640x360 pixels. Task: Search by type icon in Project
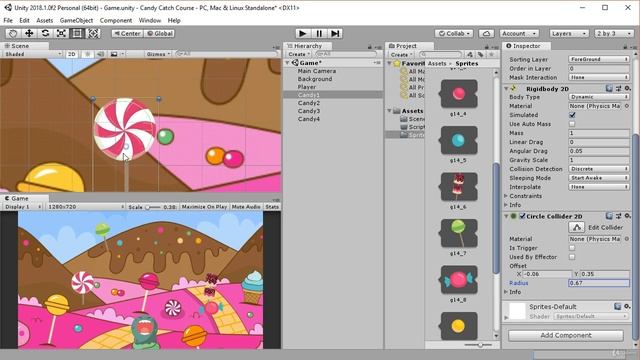click(x=470, y=54)
